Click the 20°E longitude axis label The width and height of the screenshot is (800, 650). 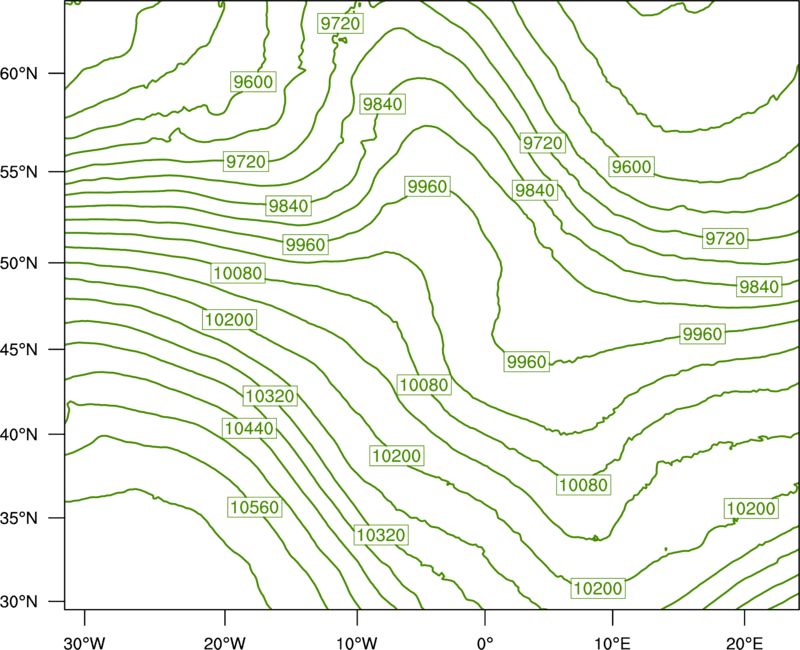point(744,643)
